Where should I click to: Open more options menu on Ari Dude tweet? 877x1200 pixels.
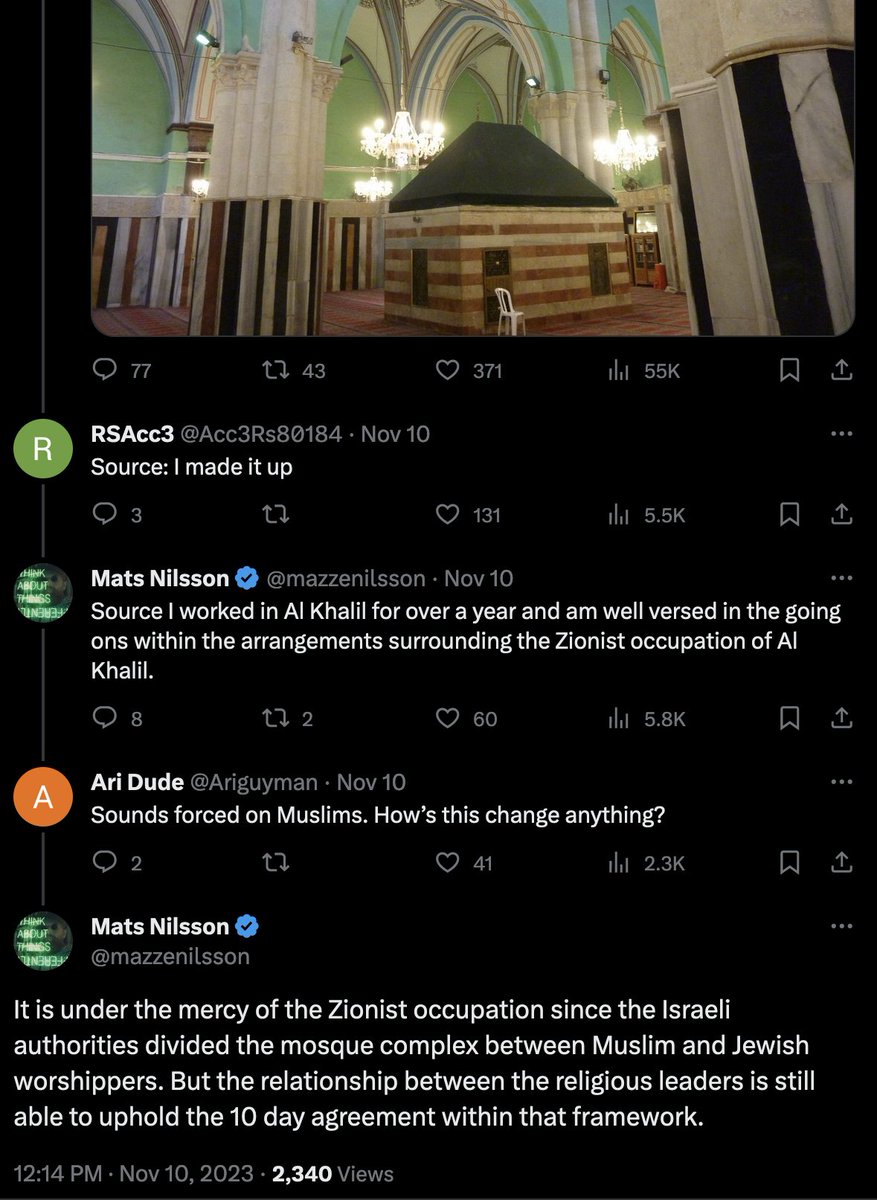pos(842,782)
